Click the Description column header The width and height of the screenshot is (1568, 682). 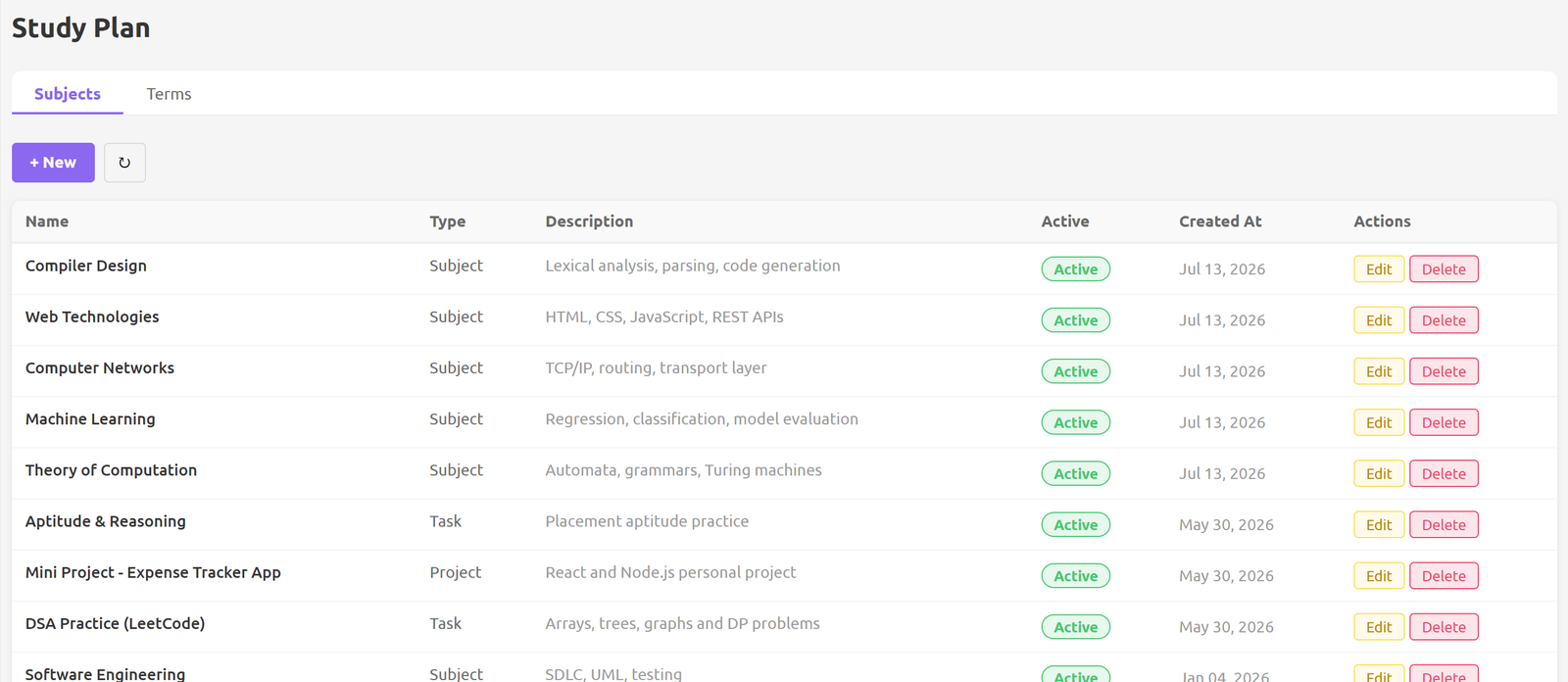(x=589, y=221)
